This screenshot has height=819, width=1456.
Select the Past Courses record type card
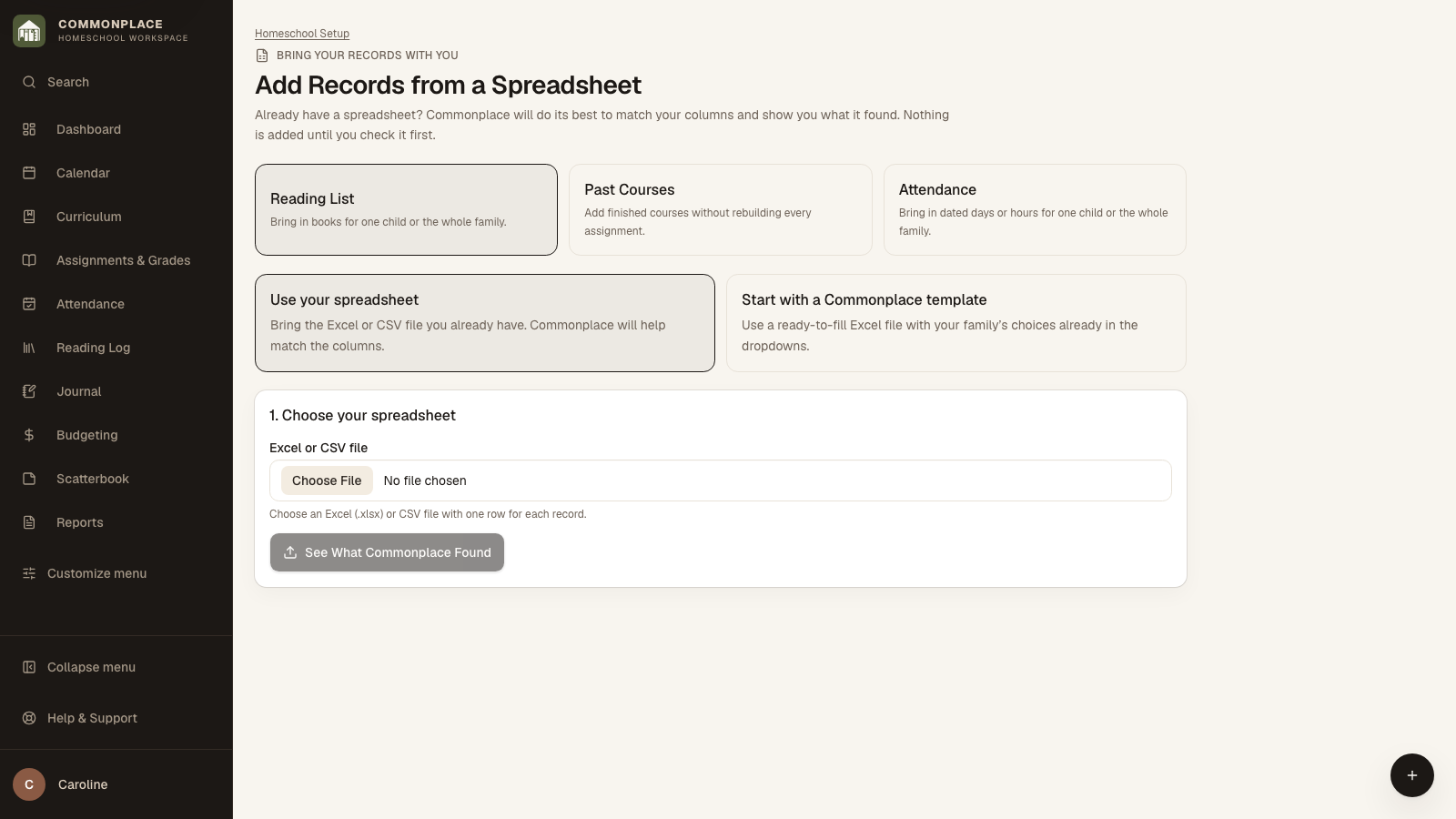(x=721, y=209)
